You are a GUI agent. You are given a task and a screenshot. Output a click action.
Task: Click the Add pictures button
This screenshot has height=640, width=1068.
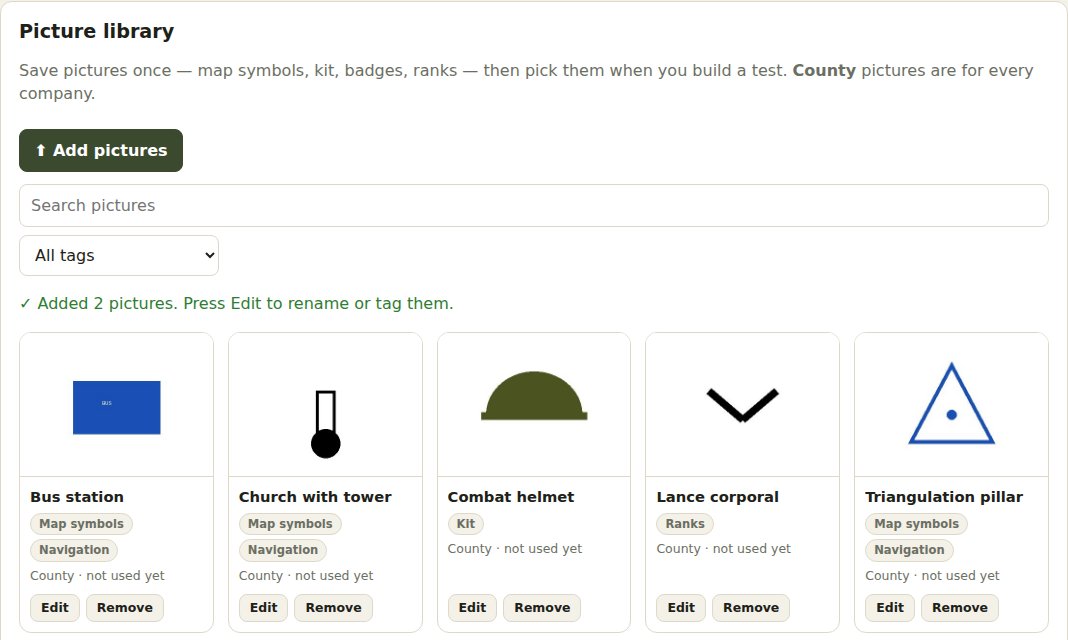click(x=101, y=150)
